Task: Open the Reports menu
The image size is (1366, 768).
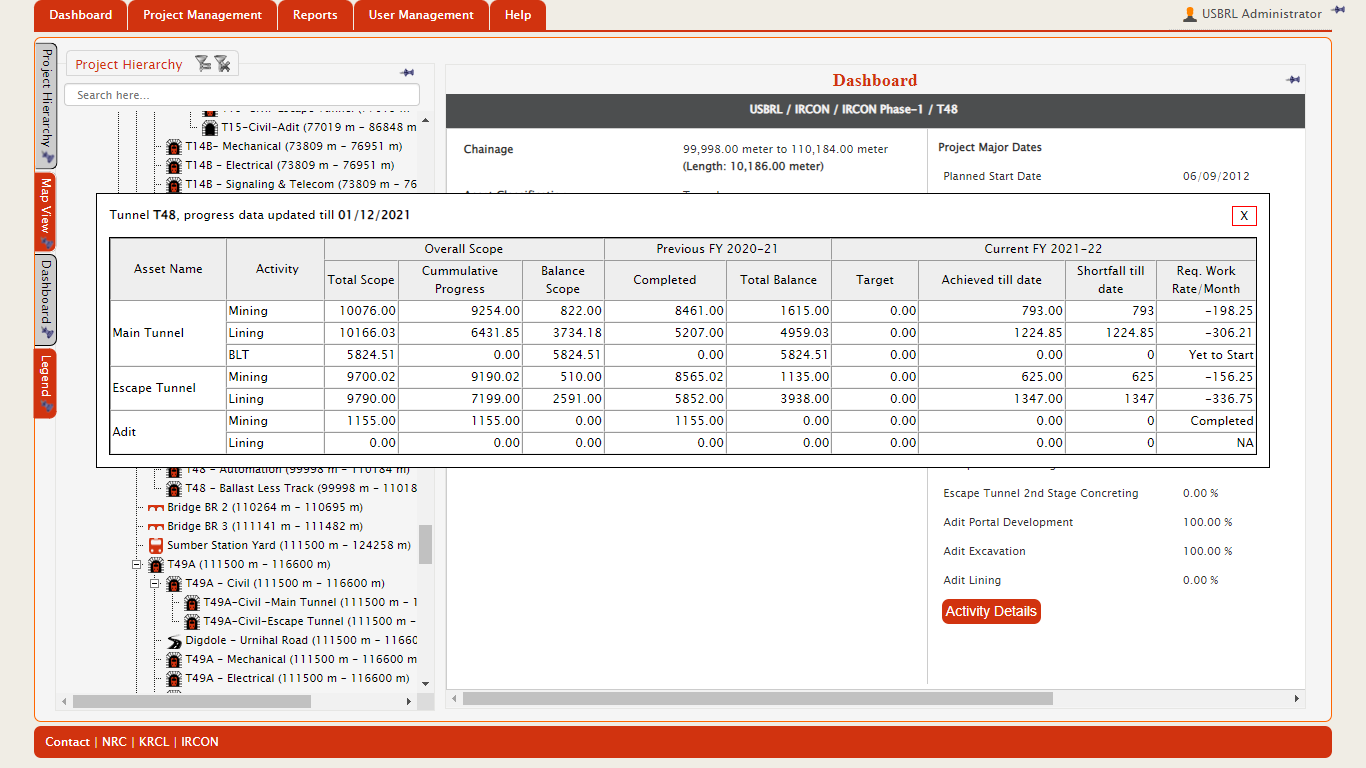Action: [315, 15]
